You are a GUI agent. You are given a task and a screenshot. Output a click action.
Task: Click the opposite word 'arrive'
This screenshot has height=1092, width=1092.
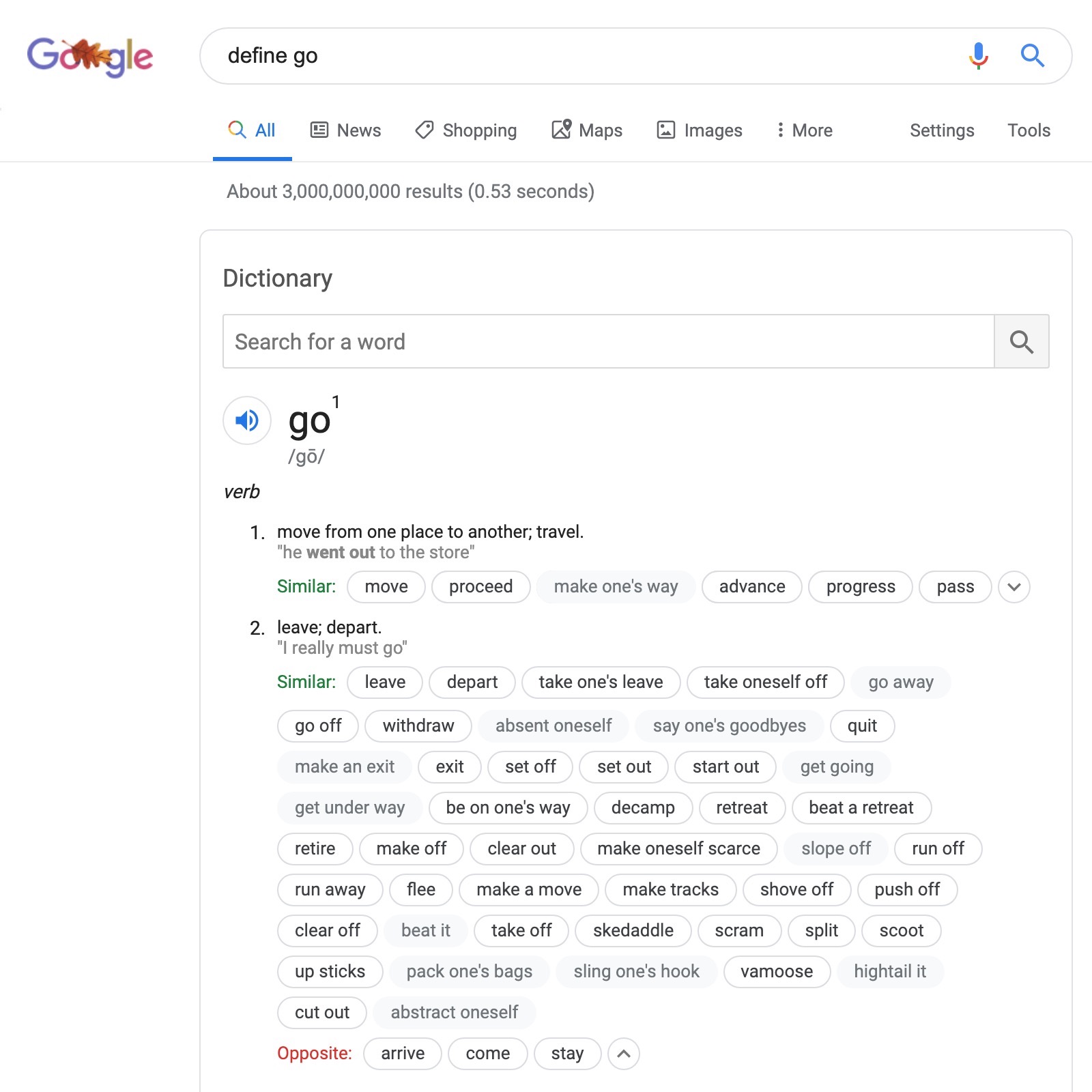click(402, 1053)
